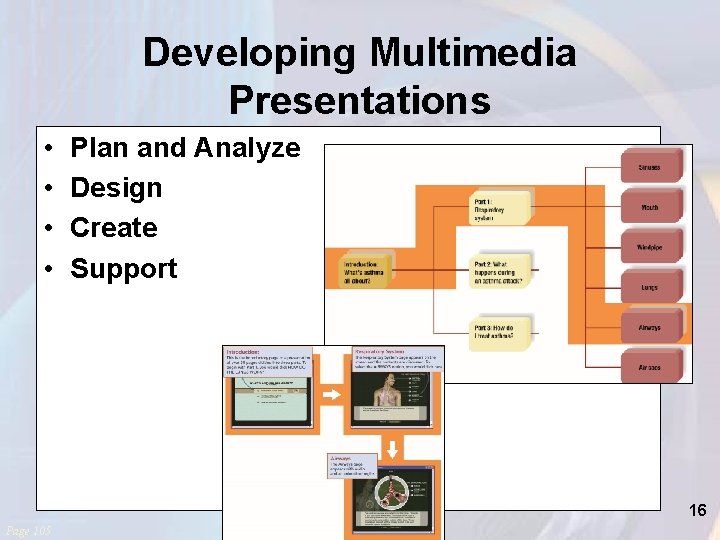Click the "Part 2: What happens during an asthma attack?" box

point(501,271)
